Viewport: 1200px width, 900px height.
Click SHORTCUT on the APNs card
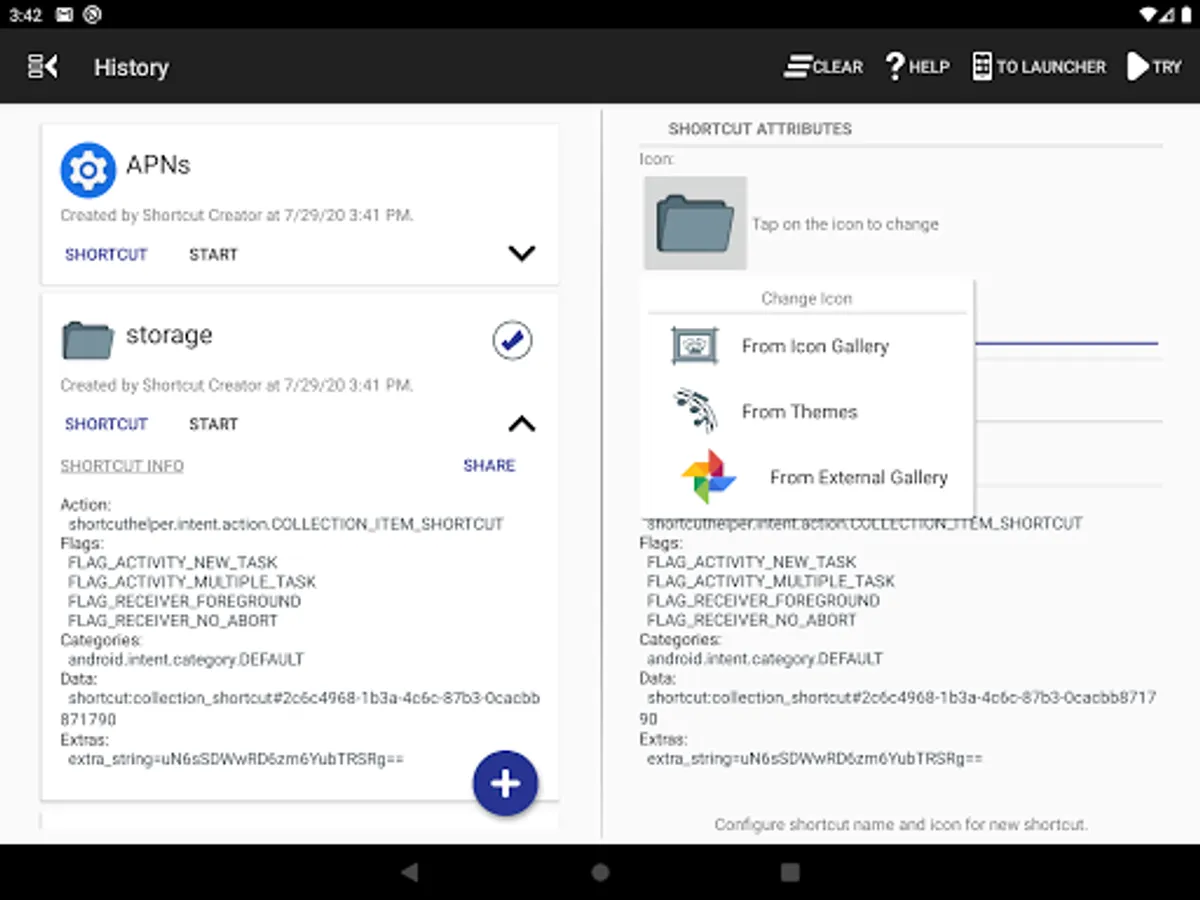pyautogui.click(x=106, y=254)
